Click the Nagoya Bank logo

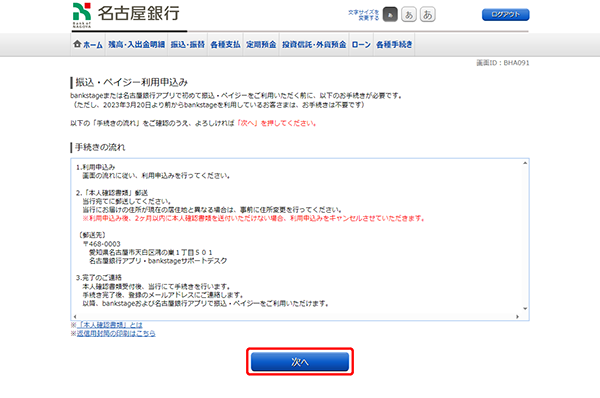click(126, 15)
